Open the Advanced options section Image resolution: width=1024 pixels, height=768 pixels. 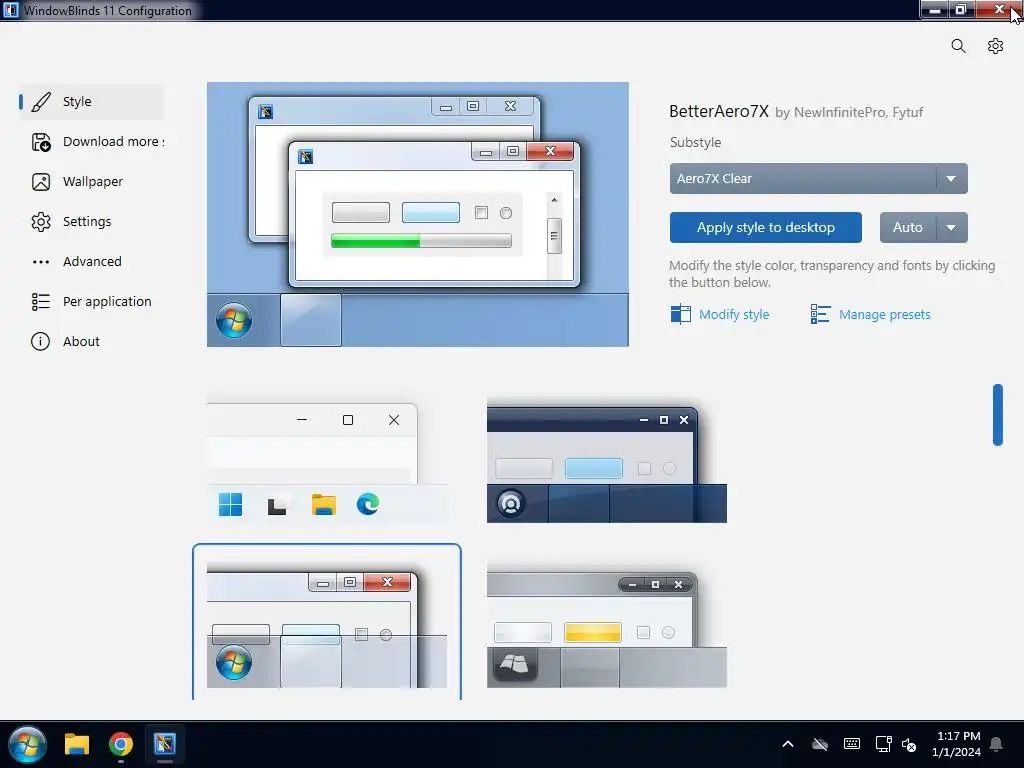click(91, 261)
